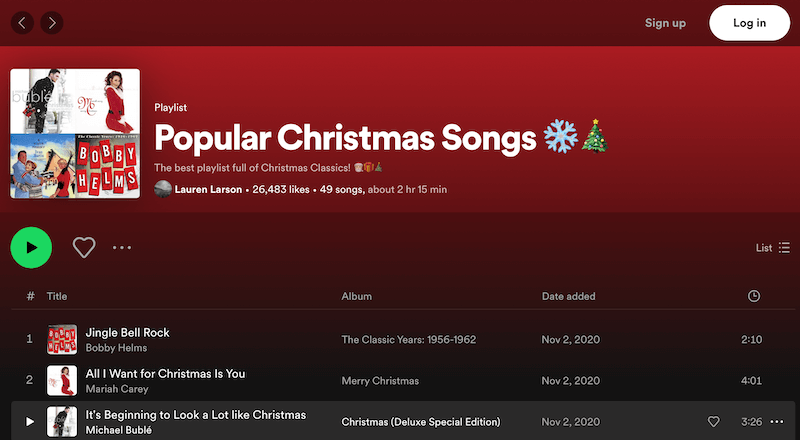The height and width of the screenshot is (440, 800).
Task: Open more options dots beside the heart
Action: click(x=122, y=247)
